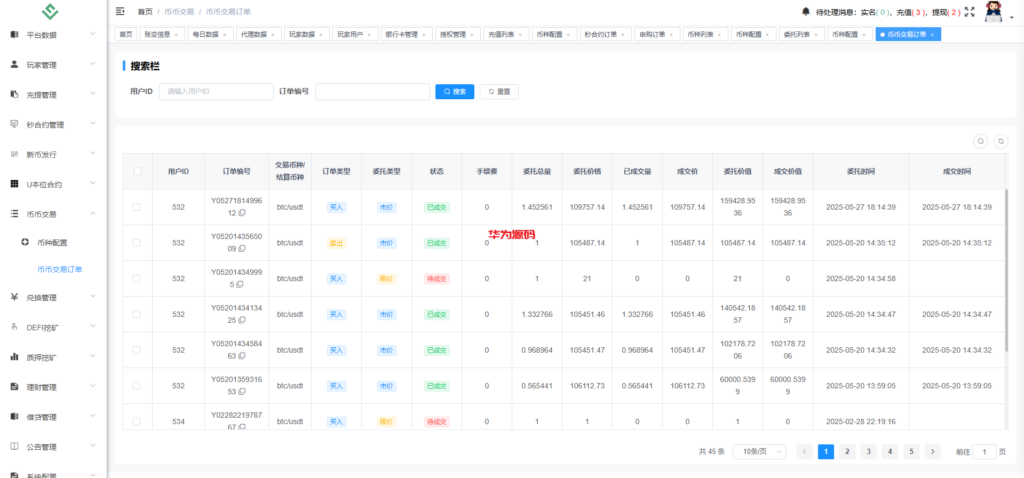This screenshot has width=1024, height=478.
Task: Click the 前往 page number input
Action: pos(984,451)
